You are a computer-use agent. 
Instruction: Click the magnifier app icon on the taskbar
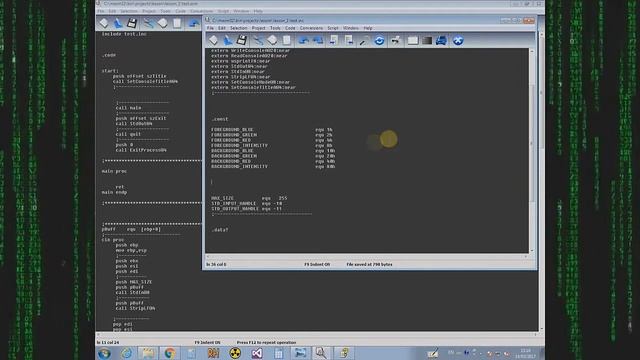pos(321,353)
